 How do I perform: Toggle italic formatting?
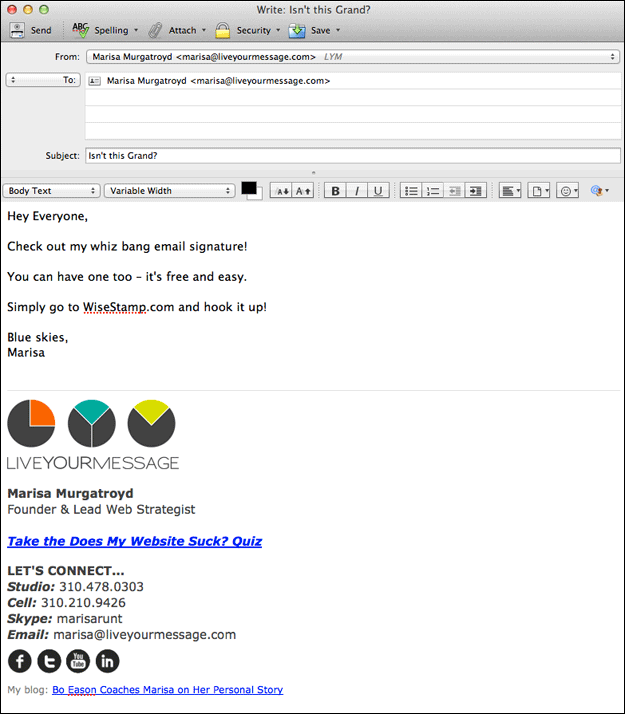[357, 191]
